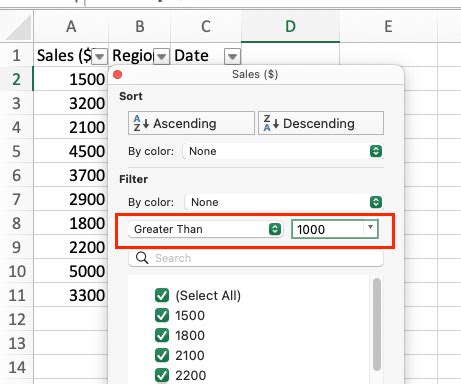
Task: Select column A header
Action: coord(71,26)
